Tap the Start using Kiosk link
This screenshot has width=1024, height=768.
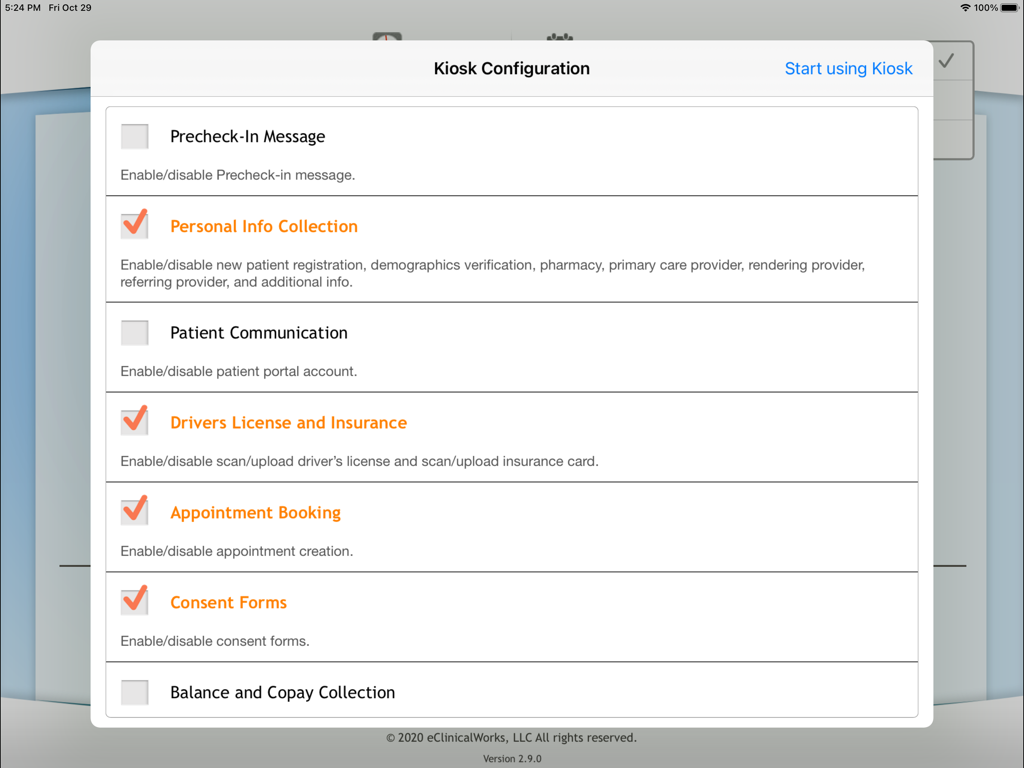click(849, 68)
